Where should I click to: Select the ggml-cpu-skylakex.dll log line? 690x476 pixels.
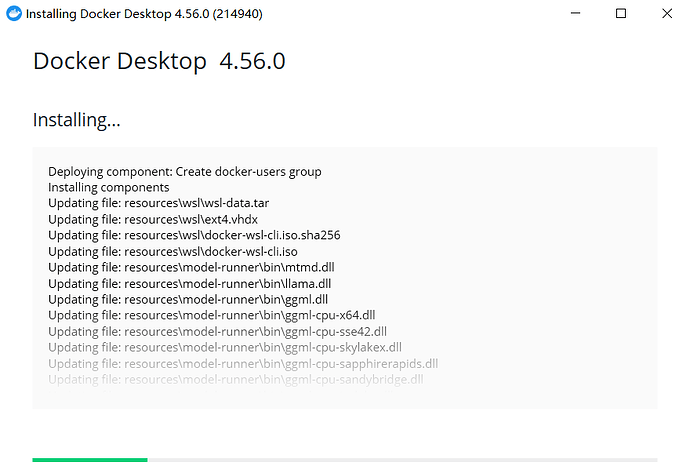(x=225, y=348)
